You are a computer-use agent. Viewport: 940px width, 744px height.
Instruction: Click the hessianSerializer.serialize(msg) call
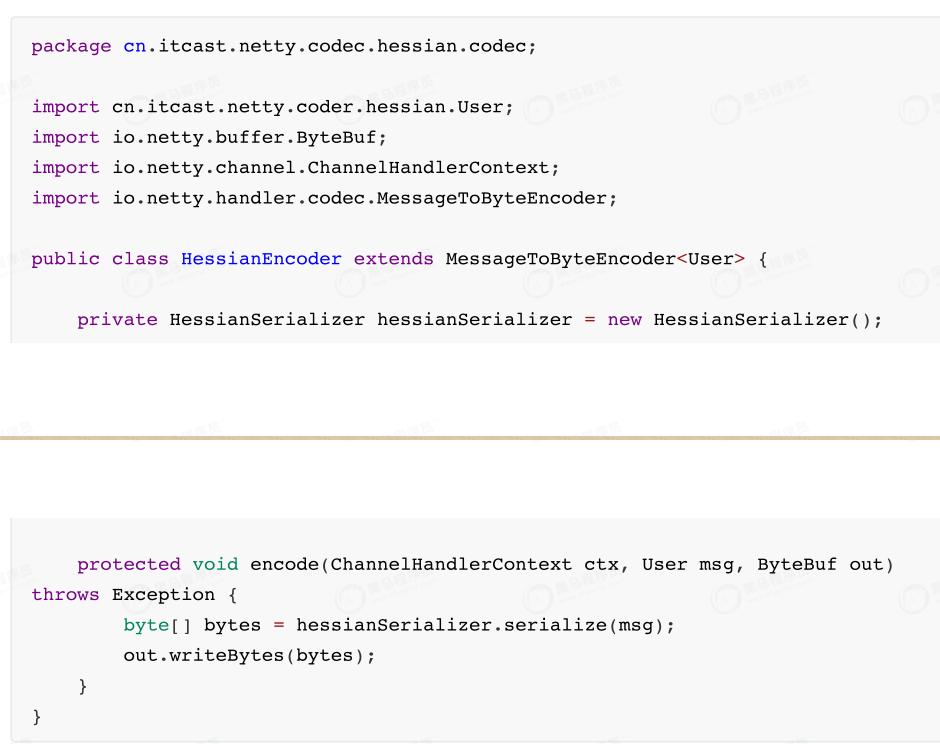tap(485, 625)
